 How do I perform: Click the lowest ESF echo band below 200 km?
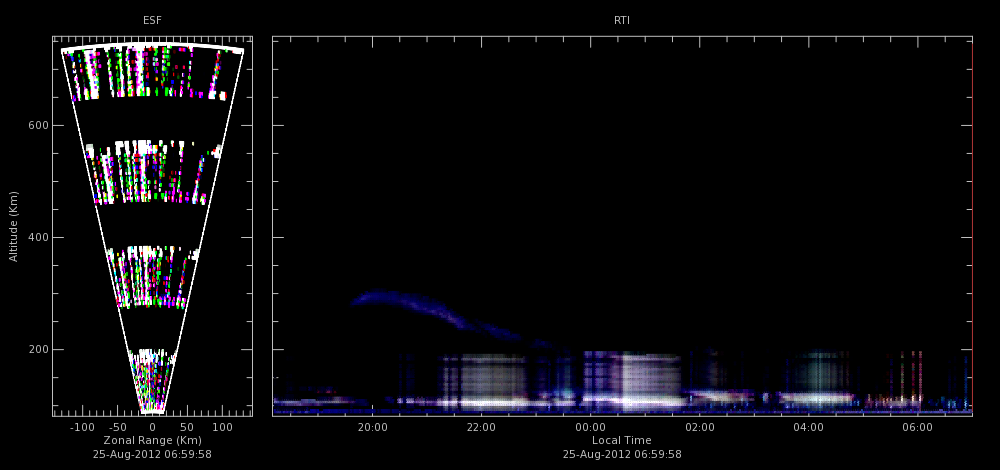(152, 380)
